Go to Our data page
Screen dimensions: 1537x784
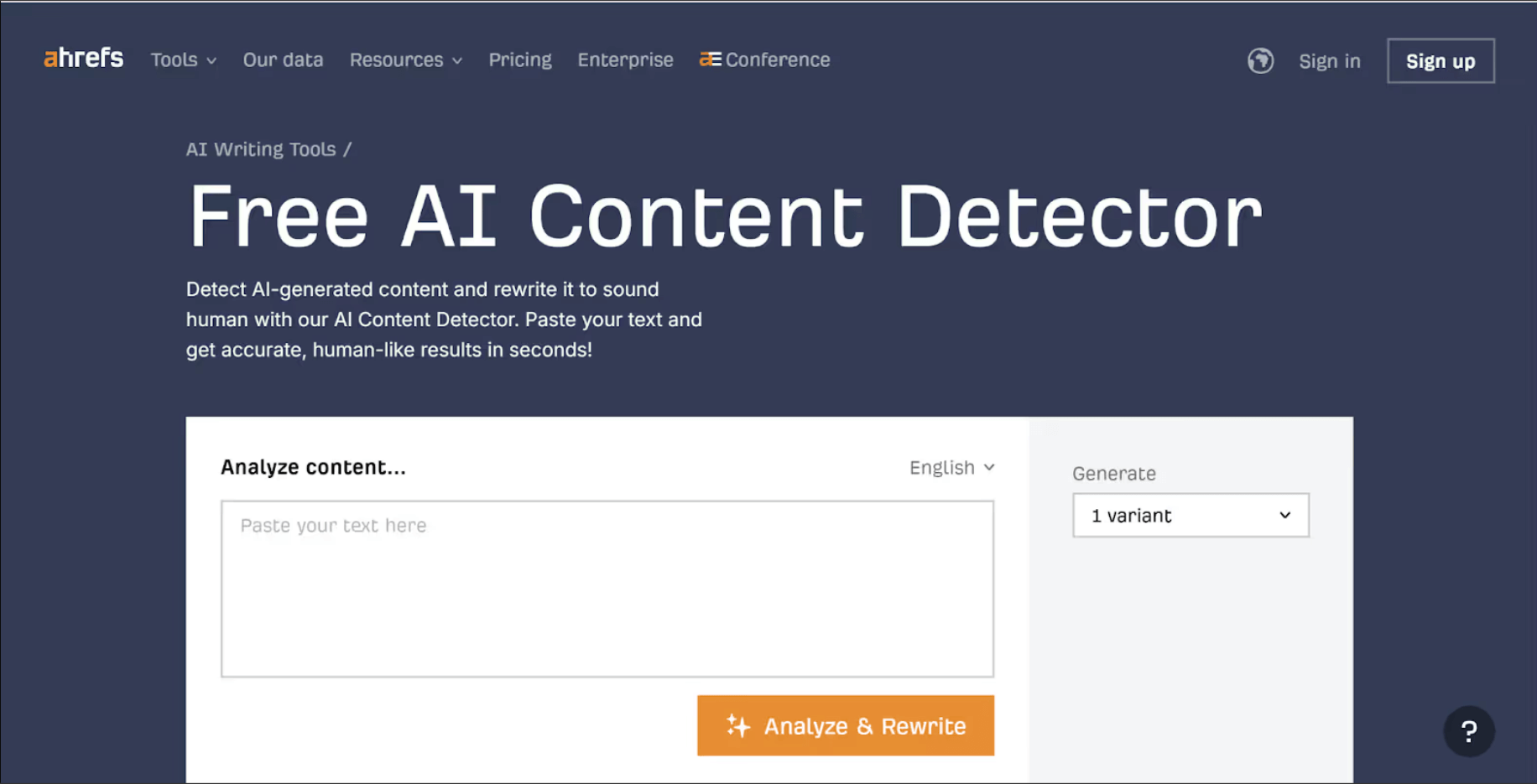pyautogui.click(x=283, y=60)
